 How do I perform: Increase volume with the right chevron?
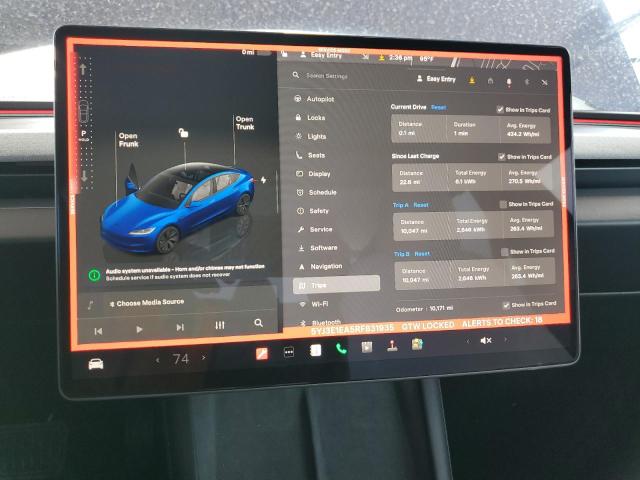pos(505,339)
